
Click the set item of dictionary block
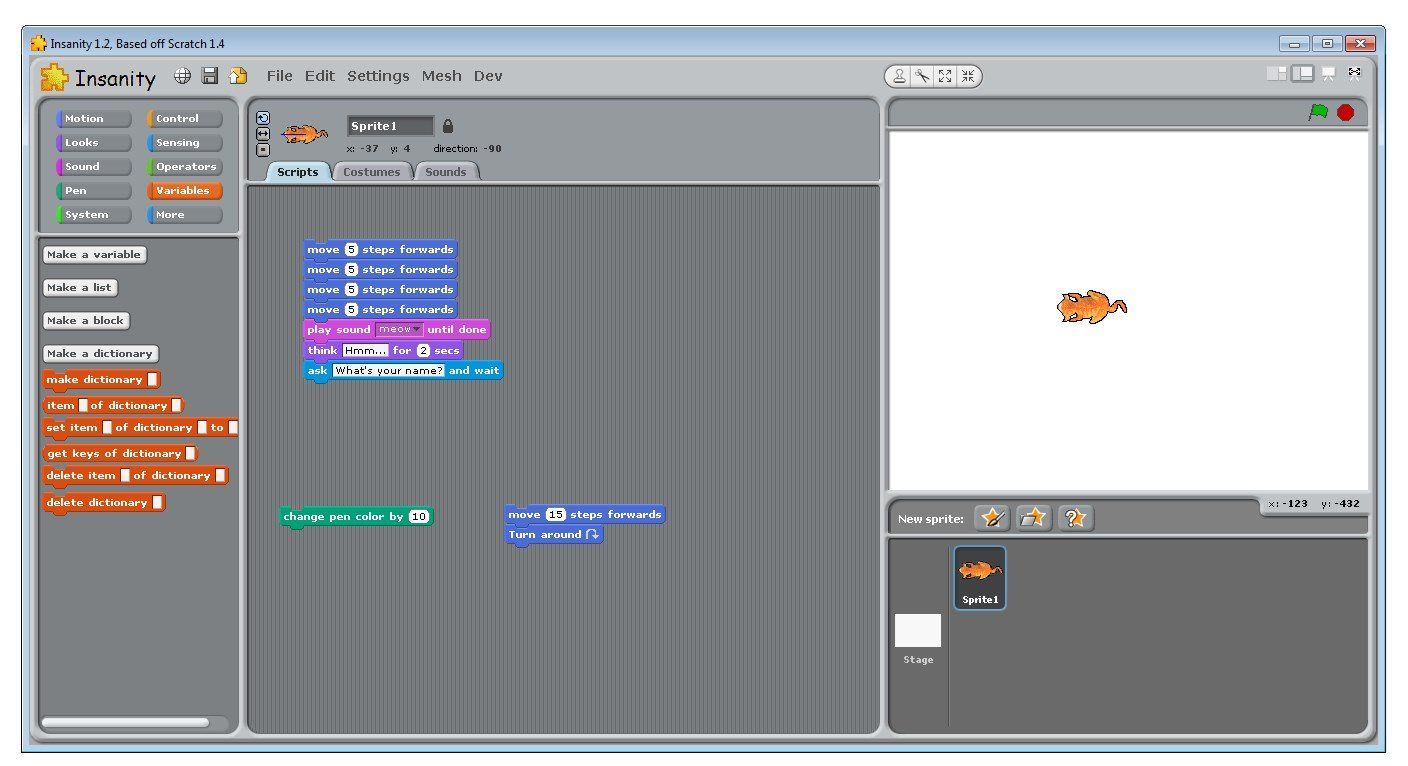pos(141,428)
